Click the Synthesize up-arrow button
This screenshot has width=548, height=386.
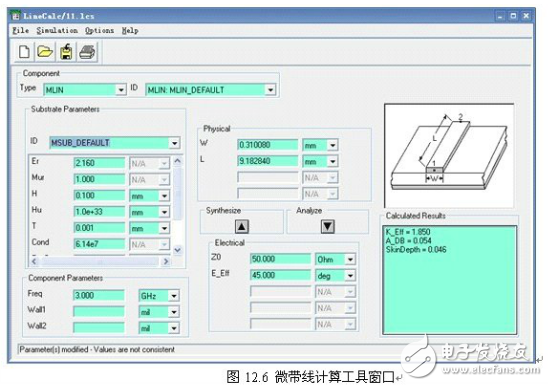[x=242, y=227]
